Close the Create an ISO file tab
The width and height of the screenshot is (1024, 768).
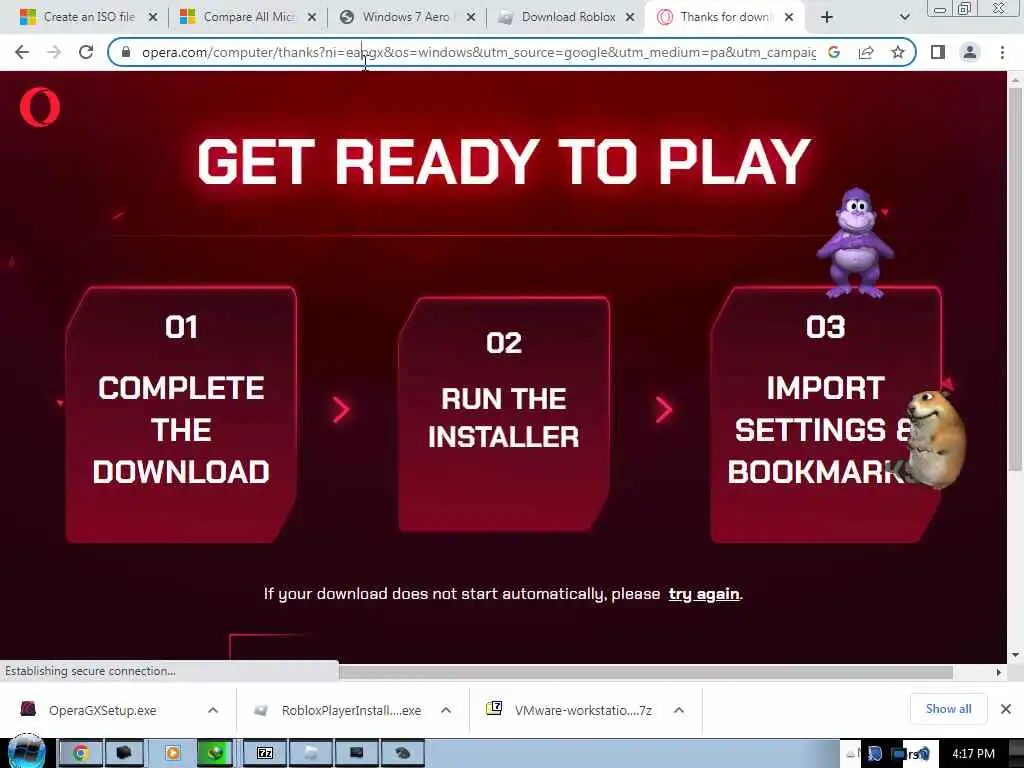[x=153, y=17]
